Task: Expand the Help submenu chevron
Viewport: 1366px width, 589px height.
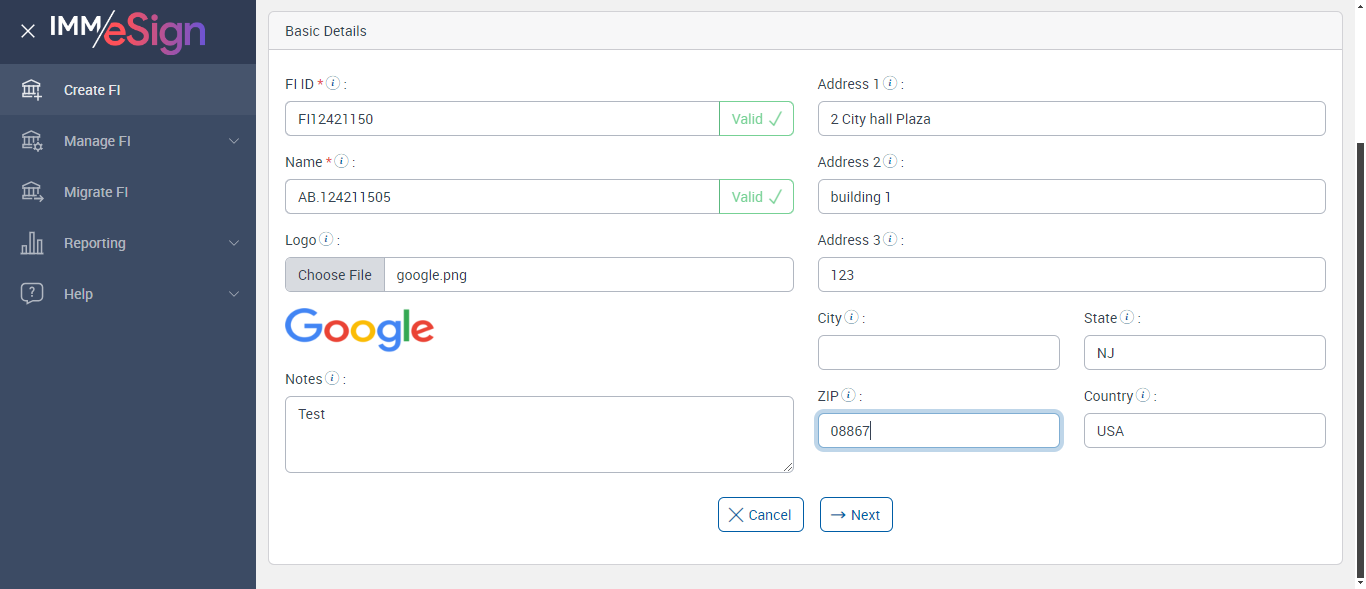Action: click(x=234, y=294)
